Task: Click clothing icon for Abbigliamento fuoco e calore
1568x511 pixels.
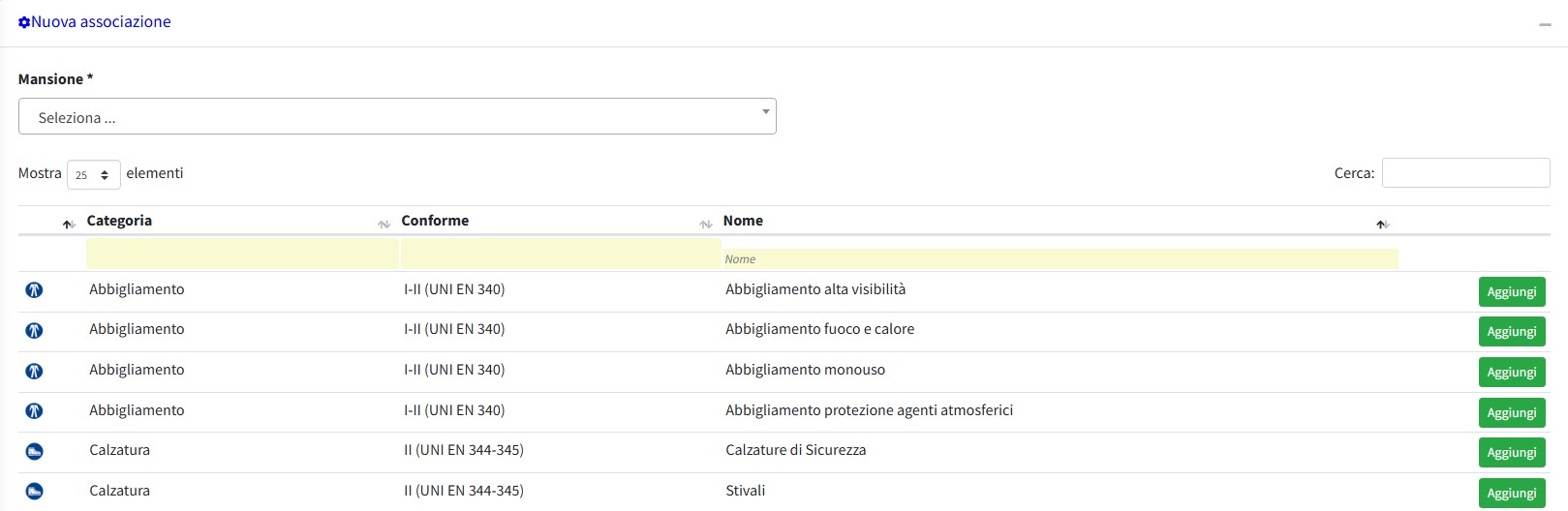Action: [x=34, y=330]
